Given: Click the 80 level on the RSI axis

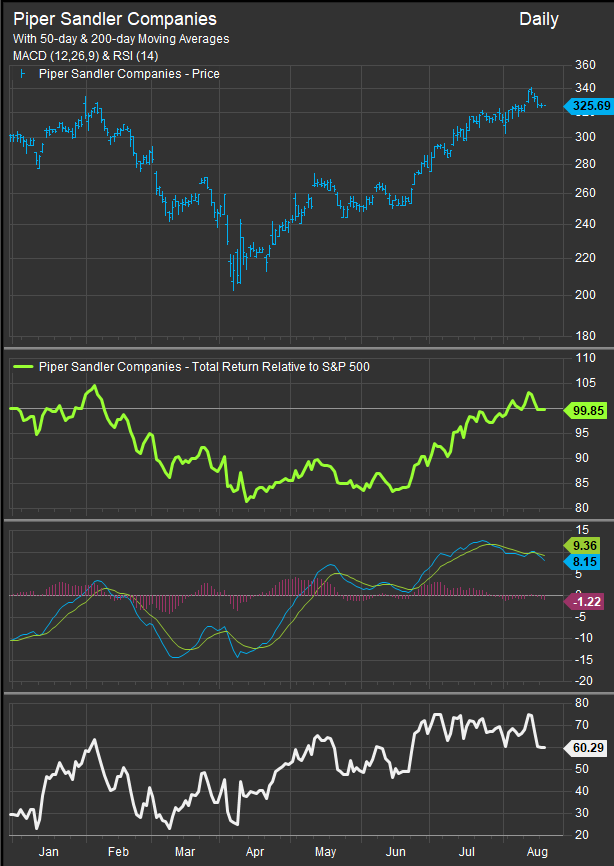Looking at the screenshot, I should pos(581,703).
